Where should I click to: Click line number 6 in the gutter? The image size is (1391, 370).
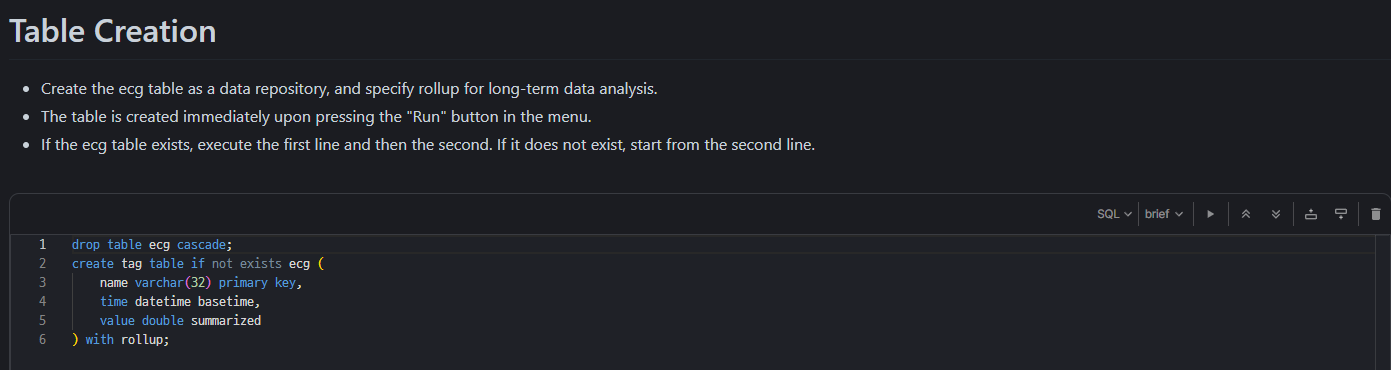(x=42, y=339)
